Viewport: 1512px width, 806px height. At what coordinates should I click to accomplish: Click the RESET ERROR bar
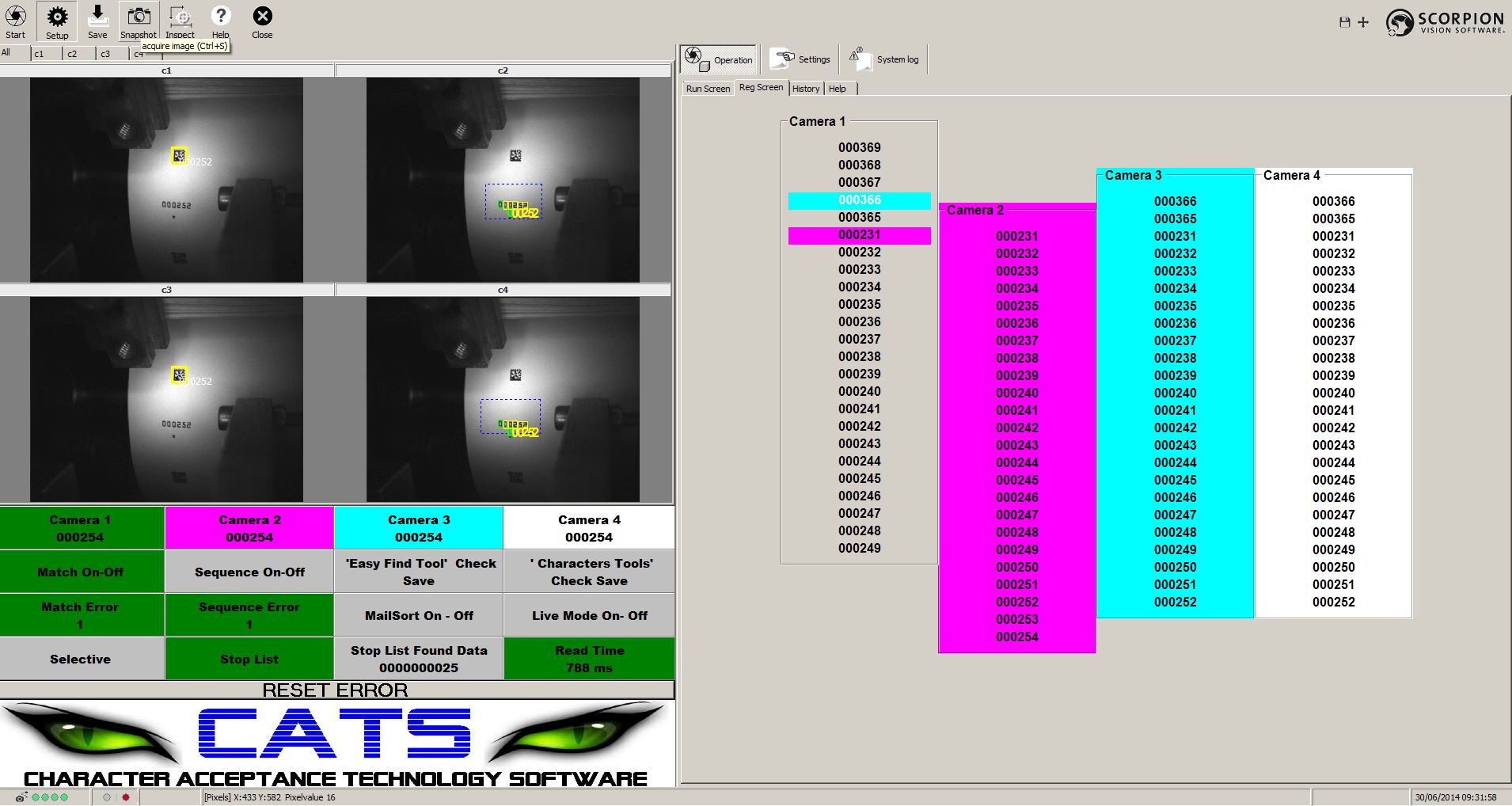[x=336, y=690]
